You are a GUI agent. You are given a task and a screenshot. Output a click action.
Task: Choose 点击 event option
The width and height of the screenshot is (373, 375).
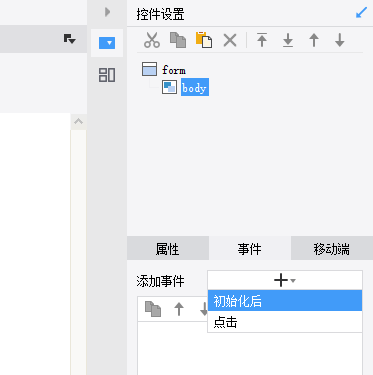pyautogui.click(x=285, y=322)
